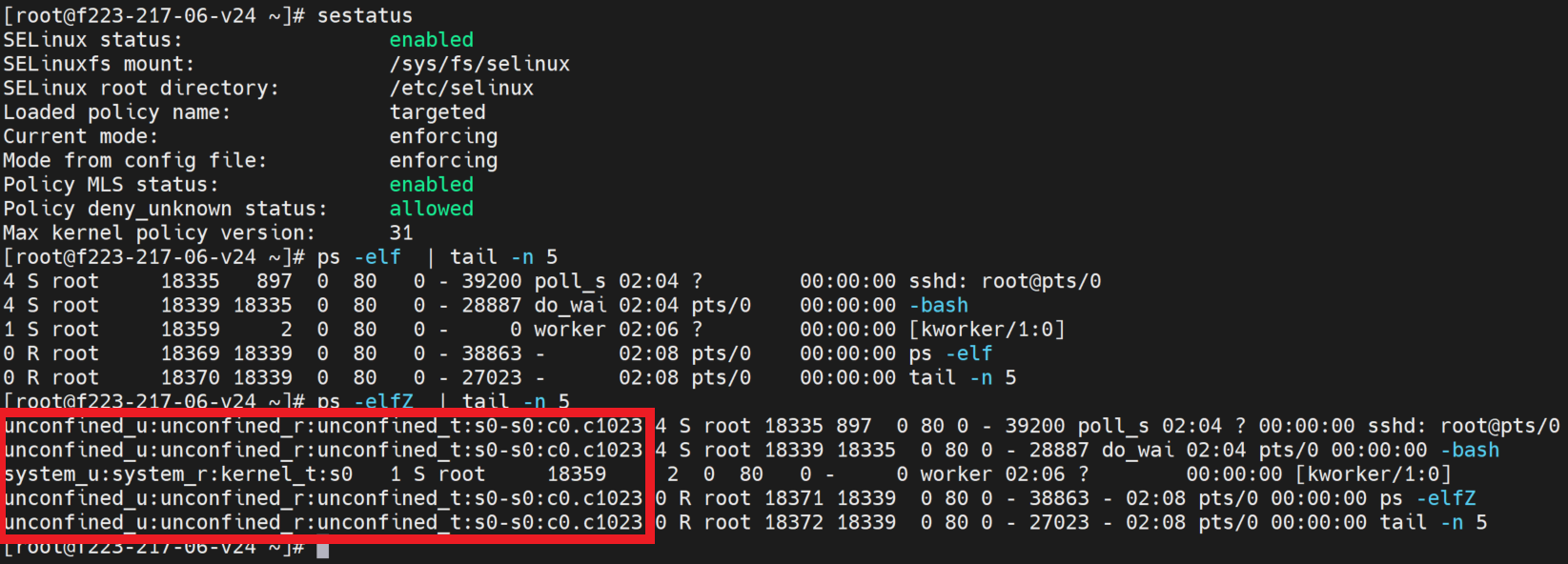Screen dimensions: 1568x564
Task: Click blue "-bash" in the first ps -elf output
Action: [938, 305]
